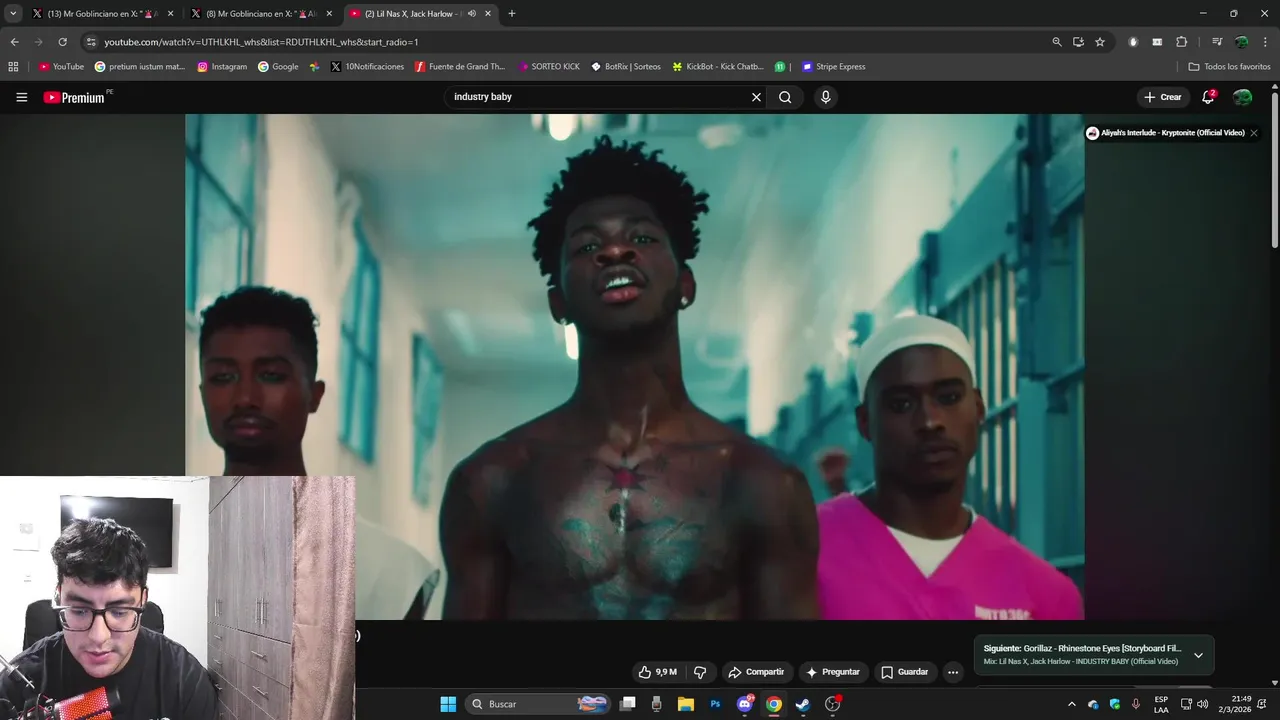
Task: Open the BotRix | Sorteos bookmark
Action: [626, 67]
